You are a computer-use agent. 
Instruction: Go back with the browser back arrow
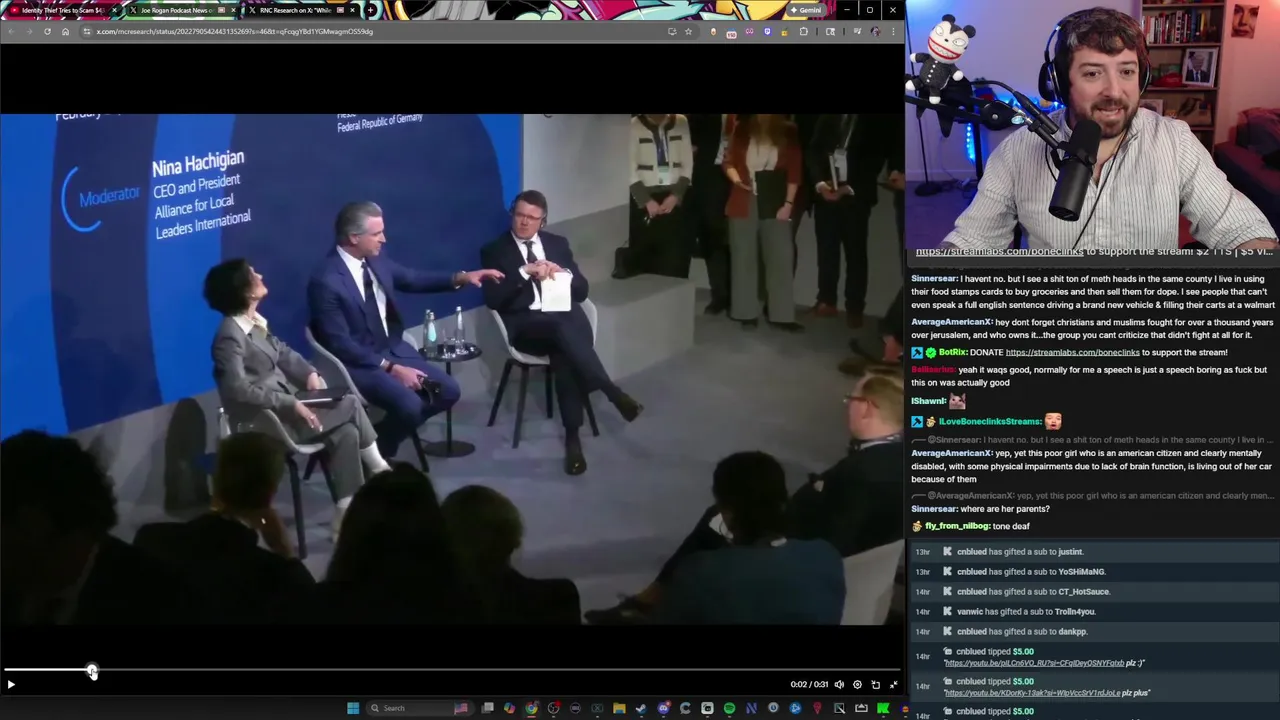(x=11, y=31)
